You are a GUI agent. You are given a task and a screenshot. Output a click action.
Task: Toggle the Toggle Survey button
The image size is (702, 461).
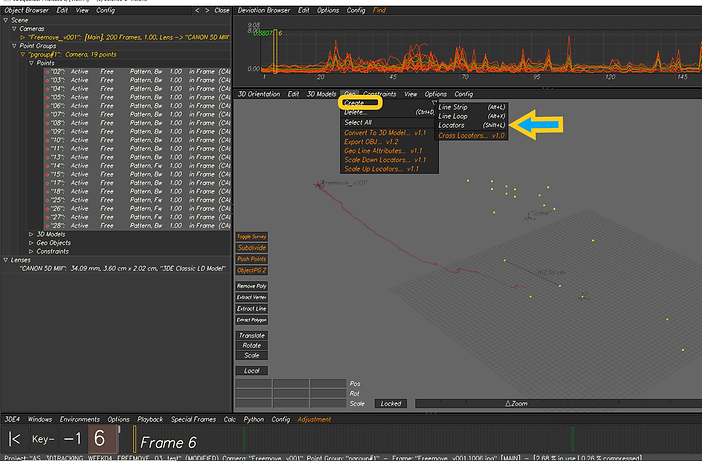point(252,236)
